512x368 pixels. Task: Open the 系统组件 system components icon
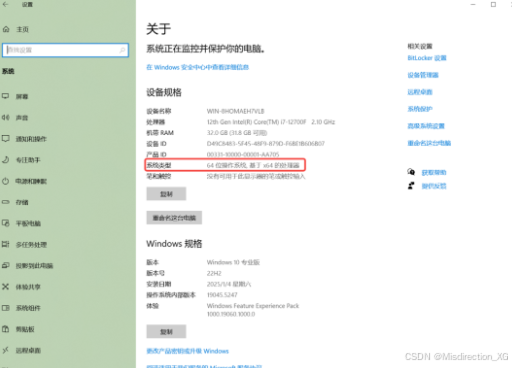[x=6, y=308]
